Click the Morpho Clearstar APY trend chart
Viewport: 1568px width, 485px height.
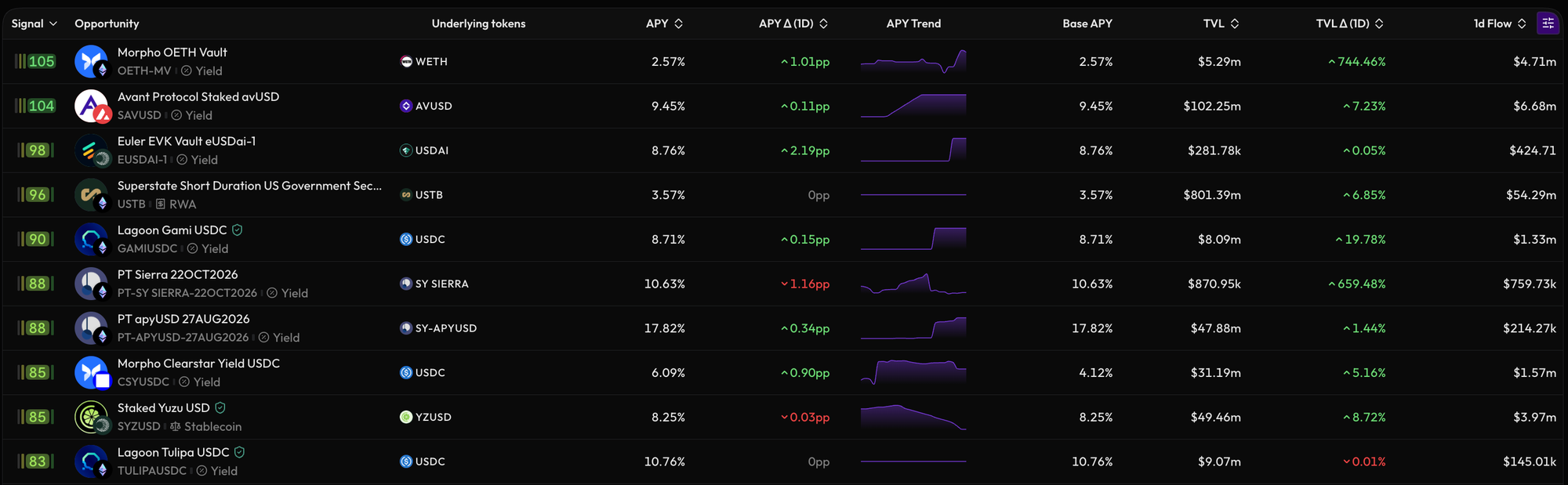point(913,372)
